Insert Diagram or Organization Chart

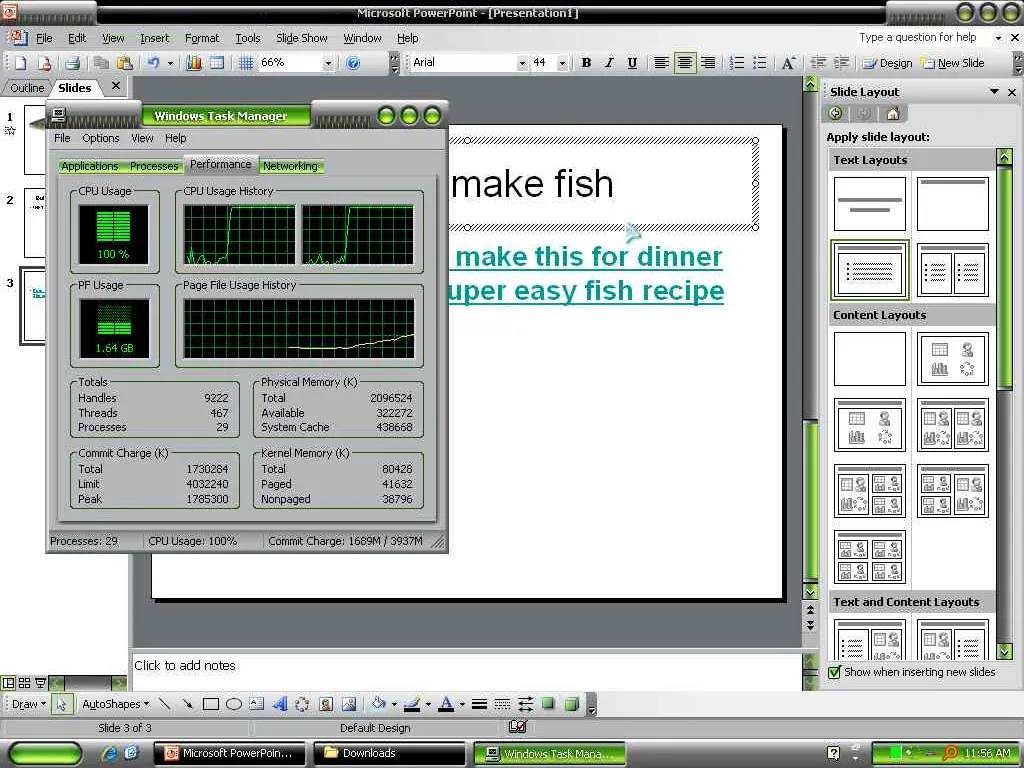(x=302, y=704)
